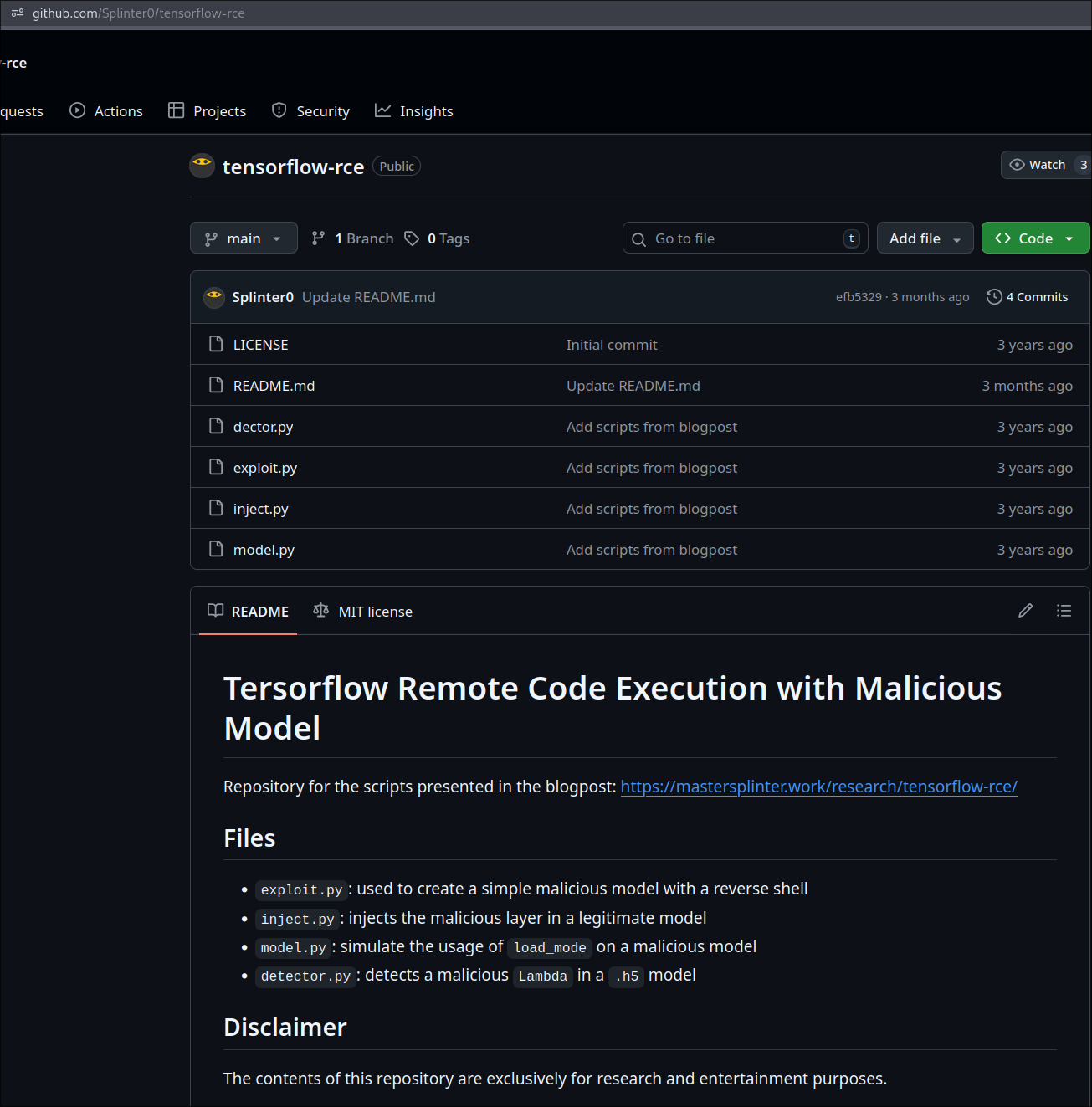Open the README.md file
The width and height of the screenshot is (1092, 1107).
274,386
